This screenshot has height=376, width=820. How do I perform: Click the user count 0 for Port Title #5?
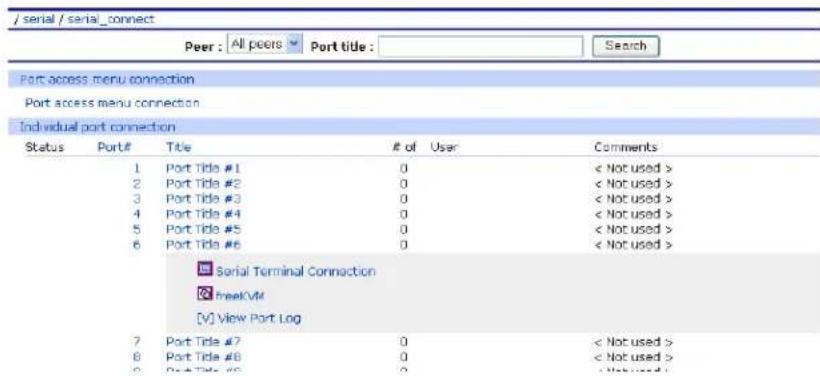point(403,229)
